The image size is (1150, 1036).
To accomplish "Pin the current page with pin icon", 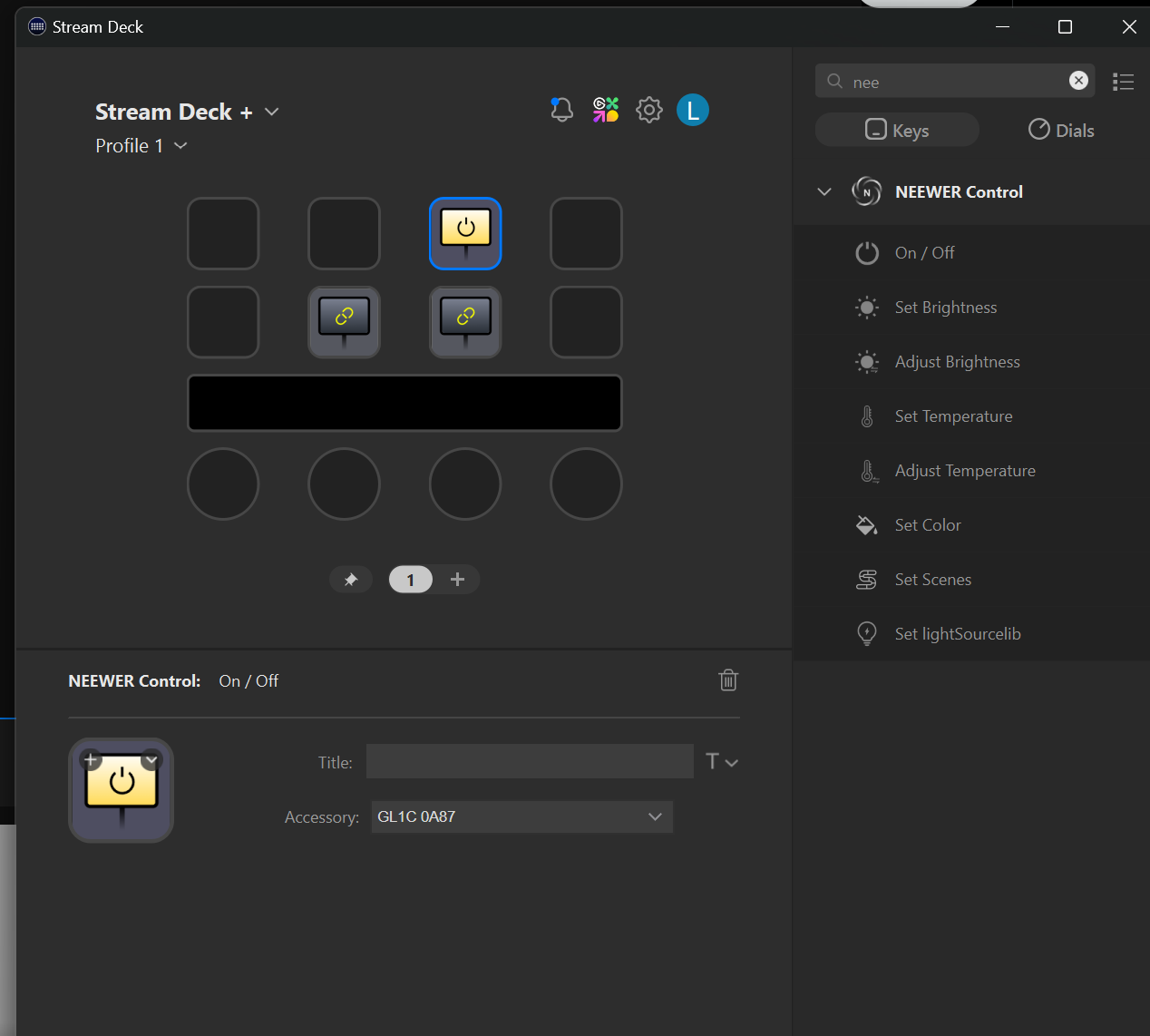I will pyautogui.click(x=351, y=580).
